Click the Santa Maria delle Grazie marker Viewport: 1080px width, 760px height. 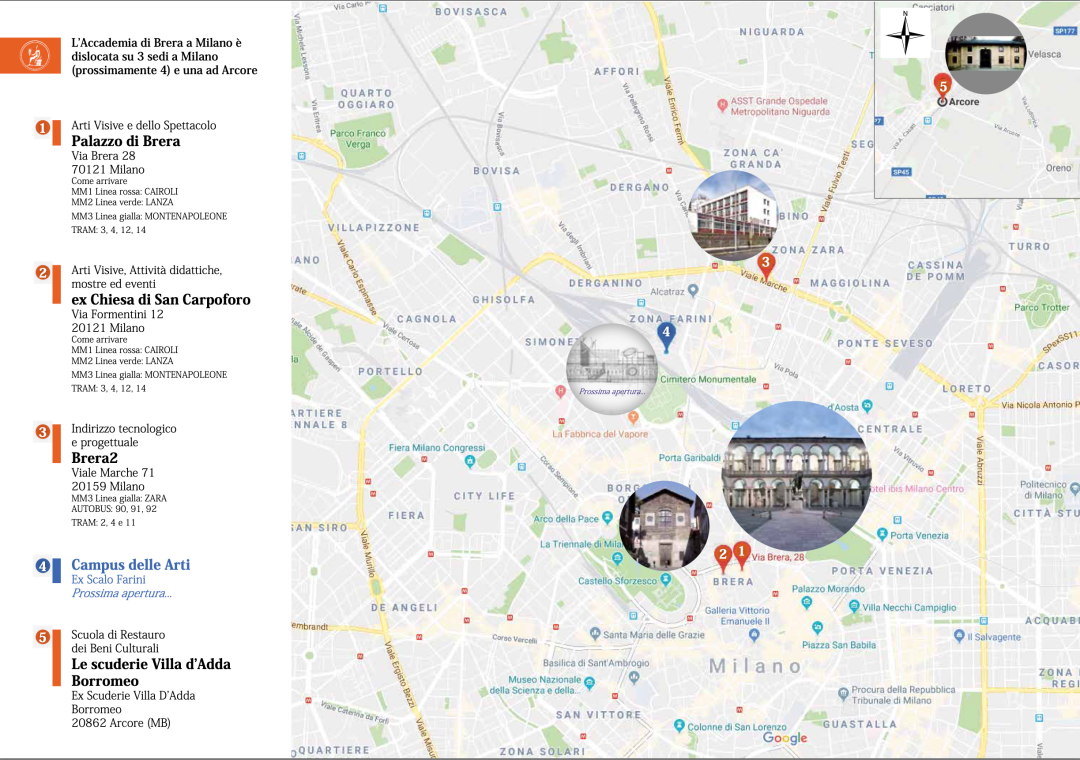[x=595, y=633]
